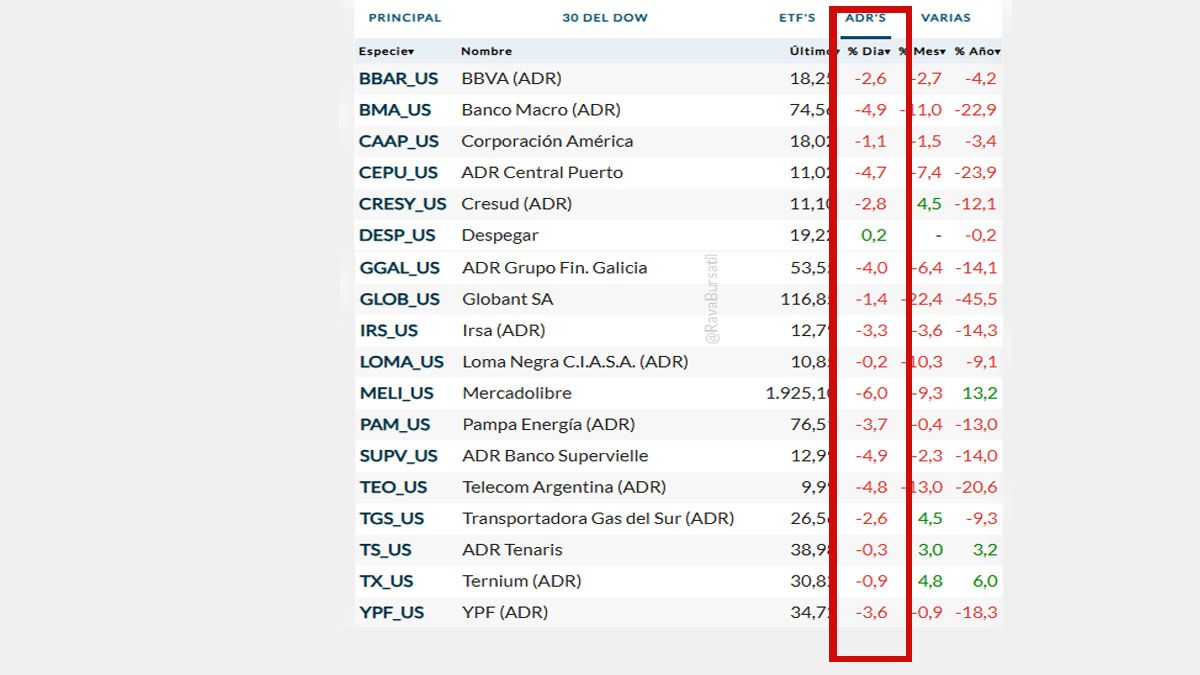
Task: Open the TGS_US Transportadora Gas ticker
Action: (390, 518)
